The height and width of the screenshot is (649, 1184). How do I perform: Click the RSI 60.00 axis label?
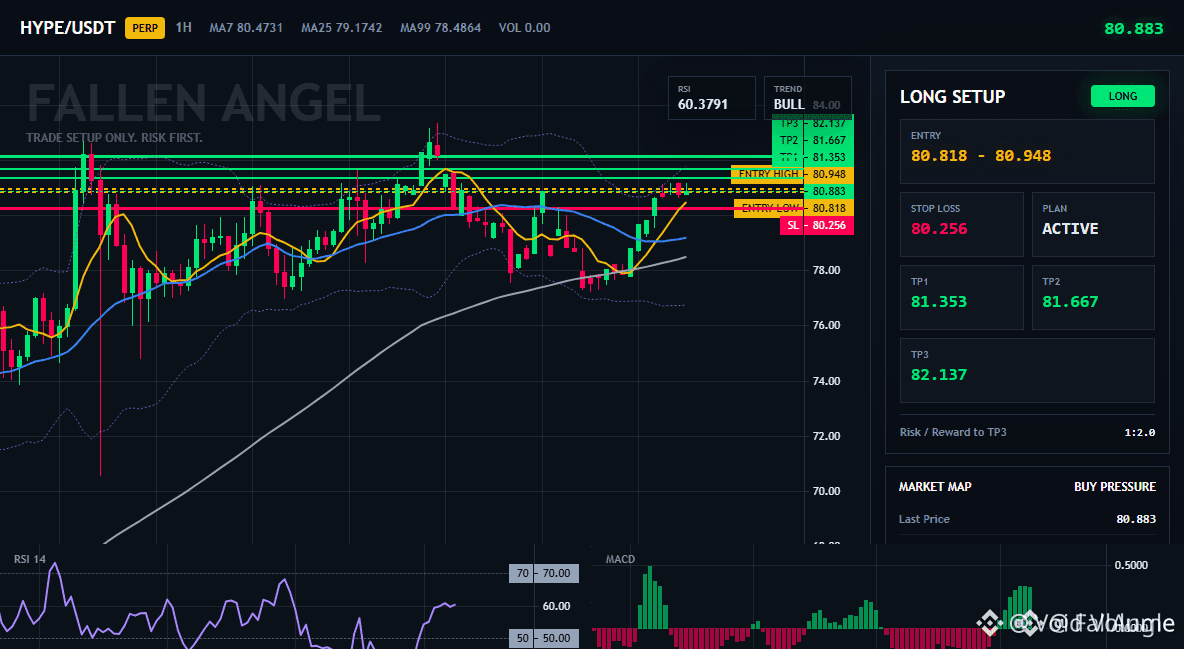pyautogui.click(x=557, y=606)
